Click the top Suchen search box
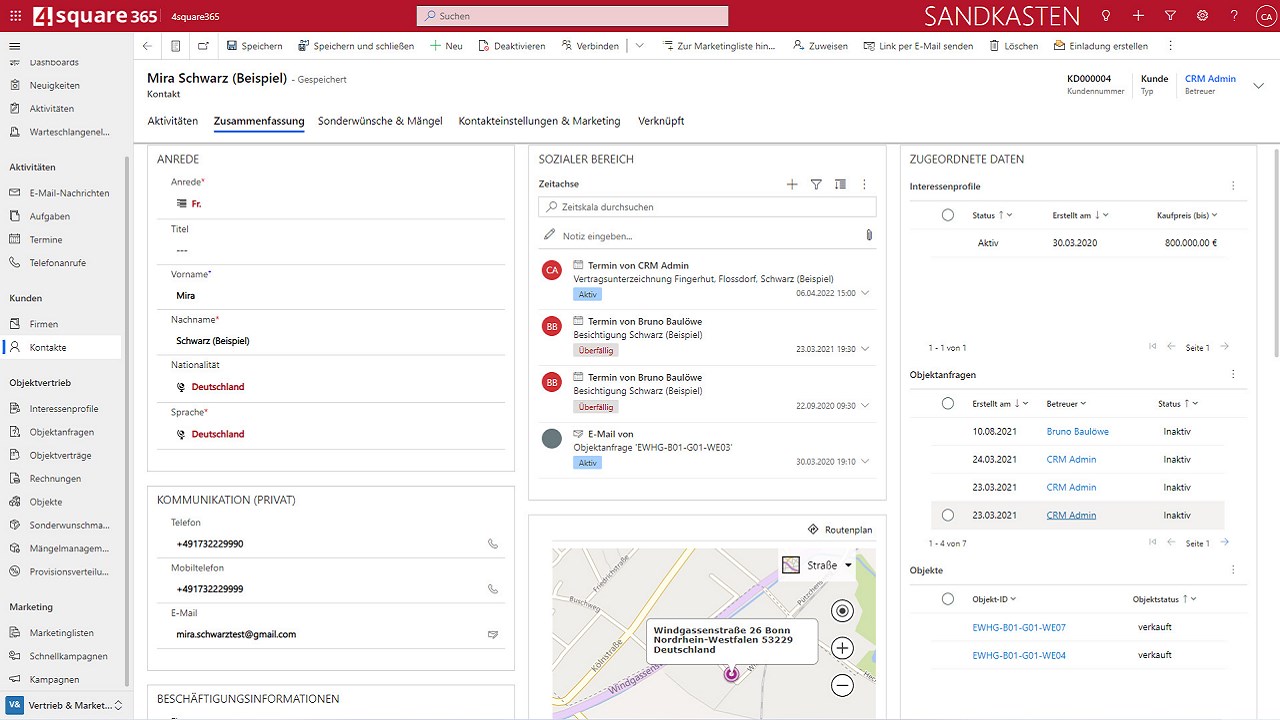 (572, 16)
